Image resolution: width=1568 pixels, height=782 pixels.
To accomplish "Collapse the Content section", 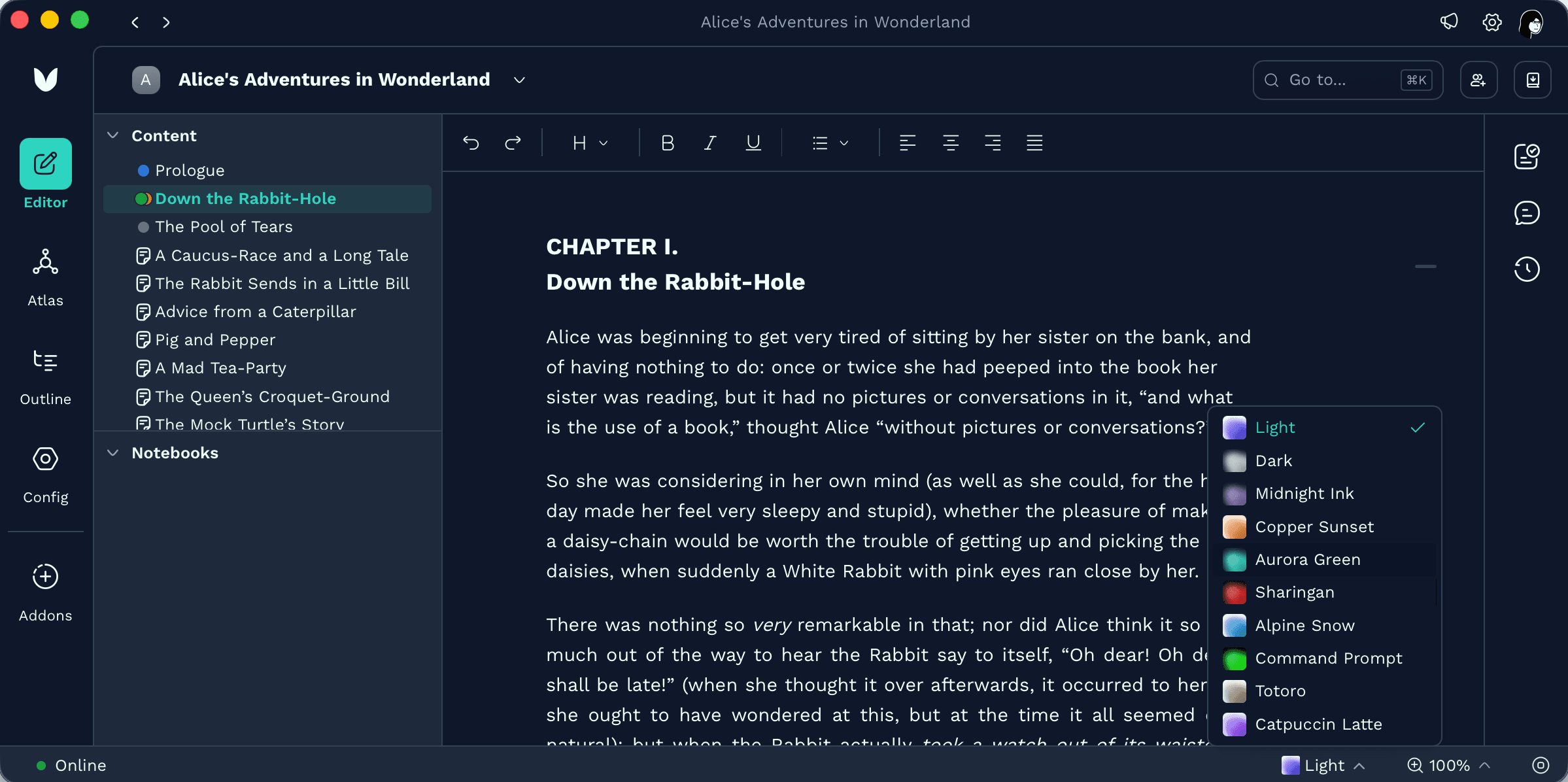I will pos(113,135).
